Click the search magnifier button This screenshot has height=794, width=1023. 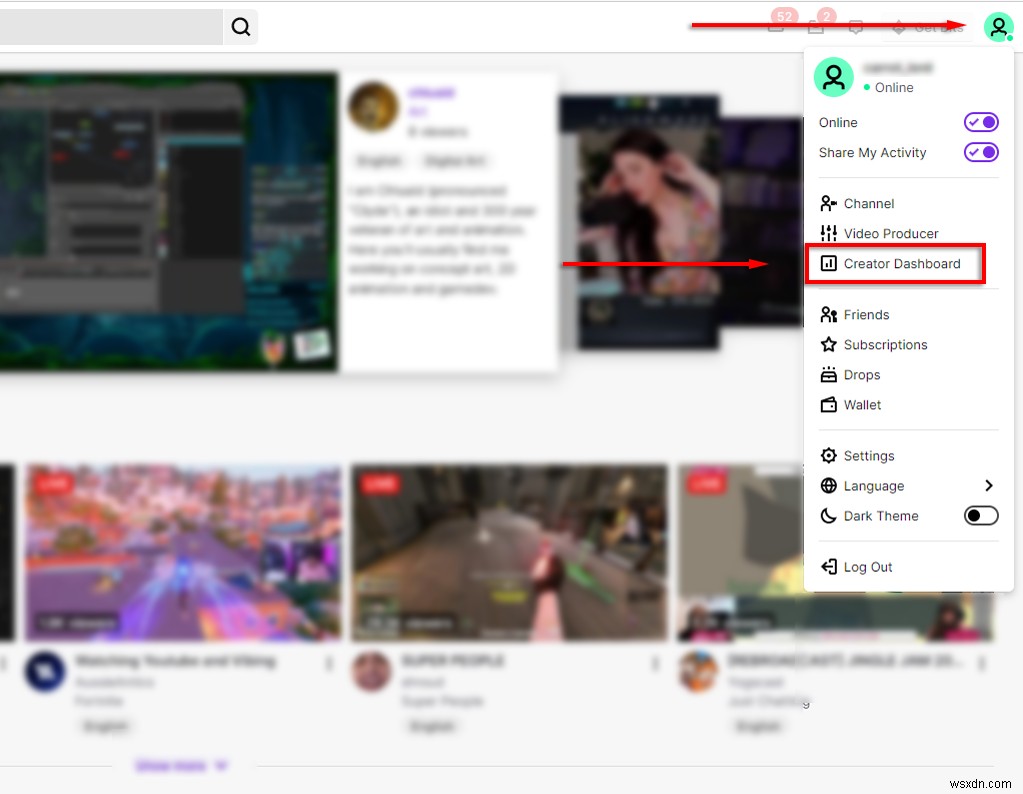(x=241, y=27)
